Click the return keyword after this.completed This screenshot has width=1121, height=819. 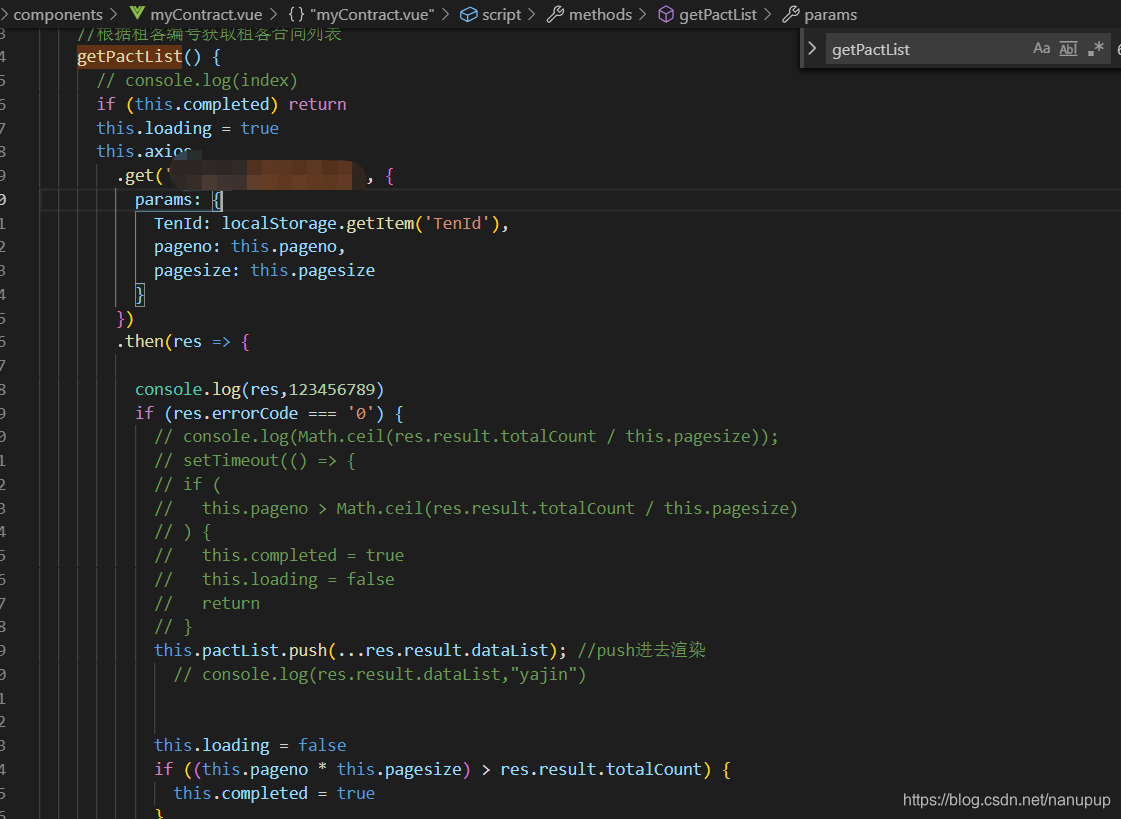317,104
